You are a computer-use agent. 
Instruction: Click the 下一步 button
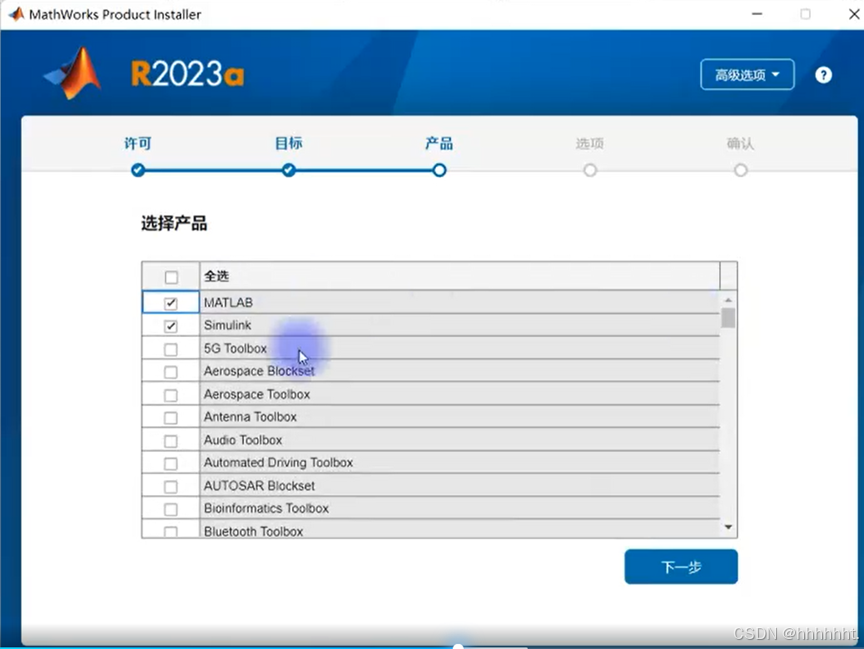681,566
